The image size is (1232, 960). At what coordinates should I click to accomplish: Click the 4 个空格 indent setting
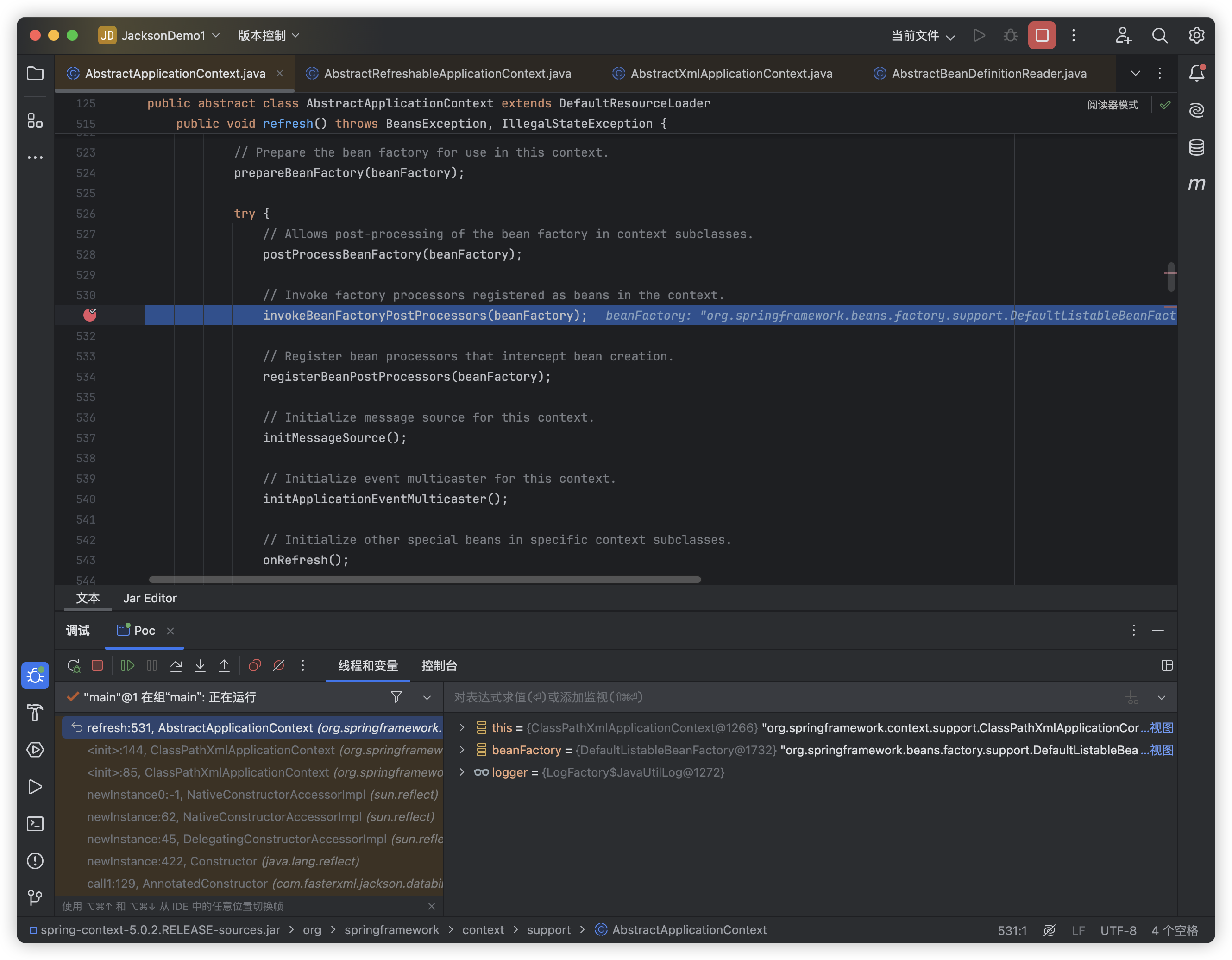click(x=1175, y=931)
